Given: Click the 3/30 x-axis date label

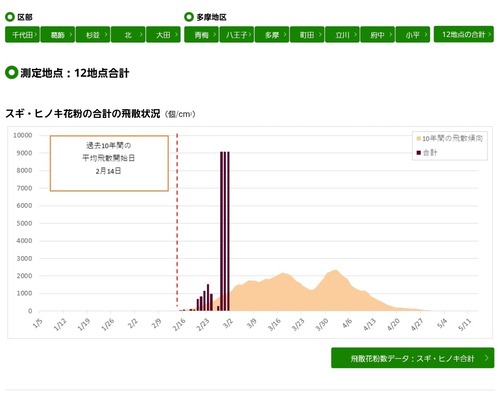Looking at the screenshot, I should 322,324.
